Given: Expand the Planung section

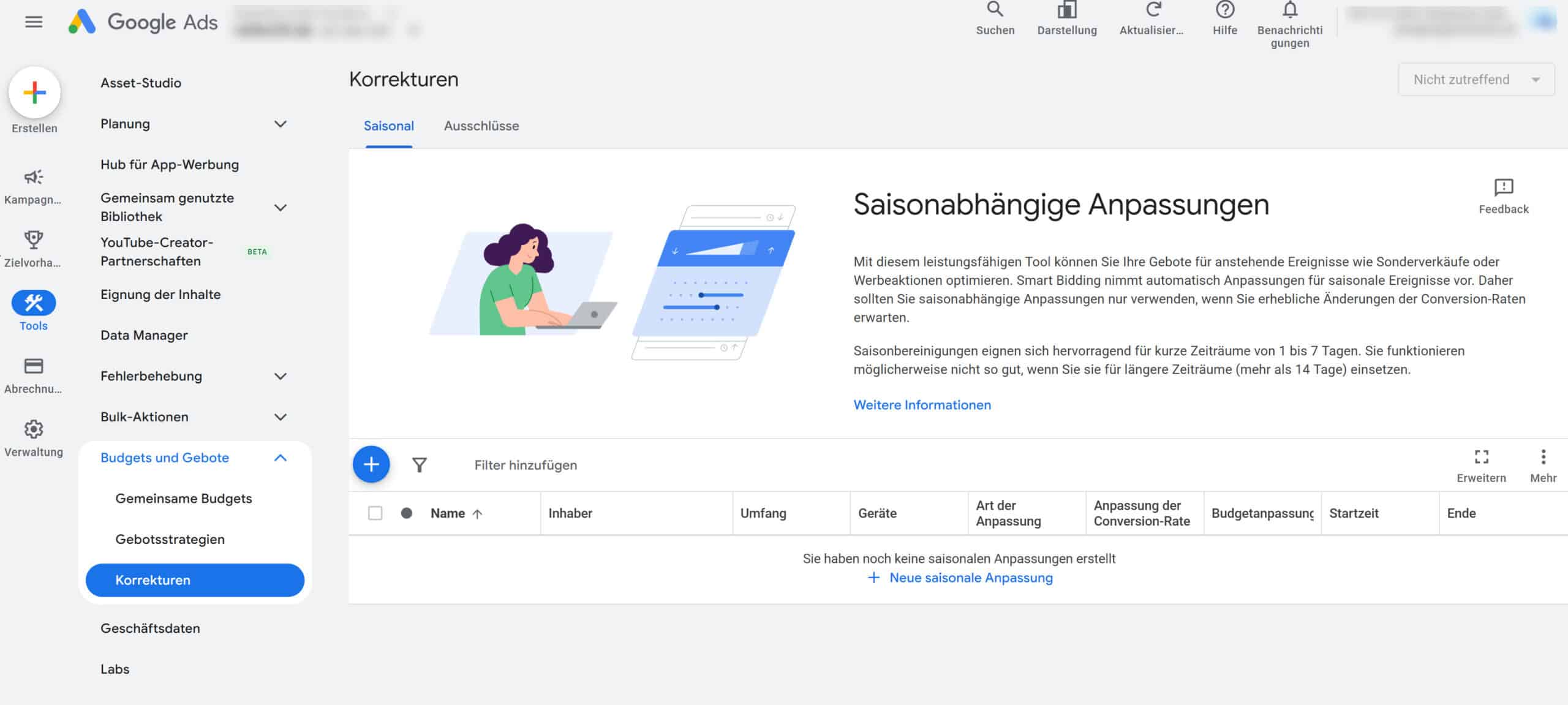Looking at the screenshot, I should 281,124.
